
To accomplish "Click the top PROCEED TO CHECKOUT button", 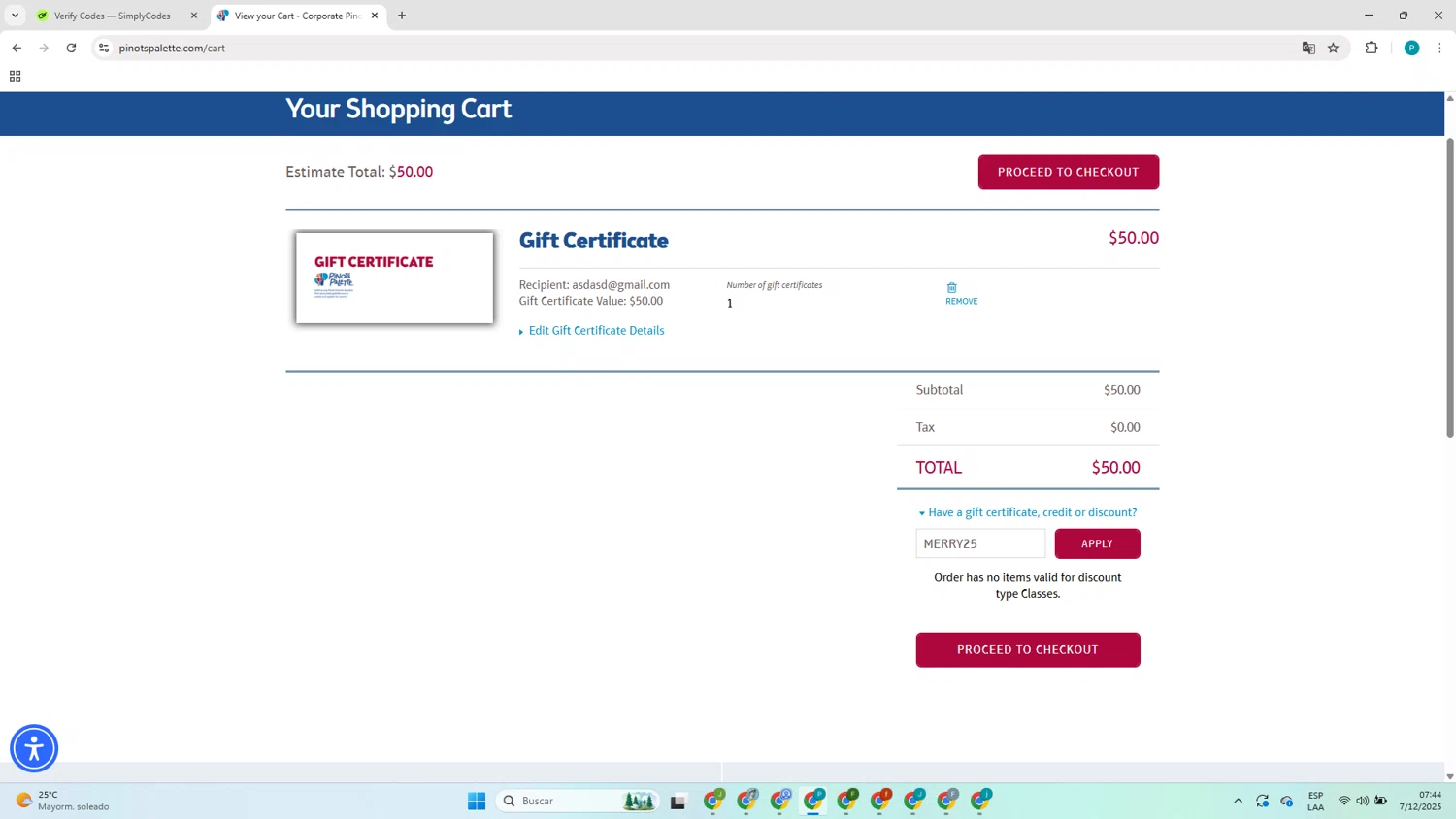I will pyautogui.click(x=1068, y=172).
